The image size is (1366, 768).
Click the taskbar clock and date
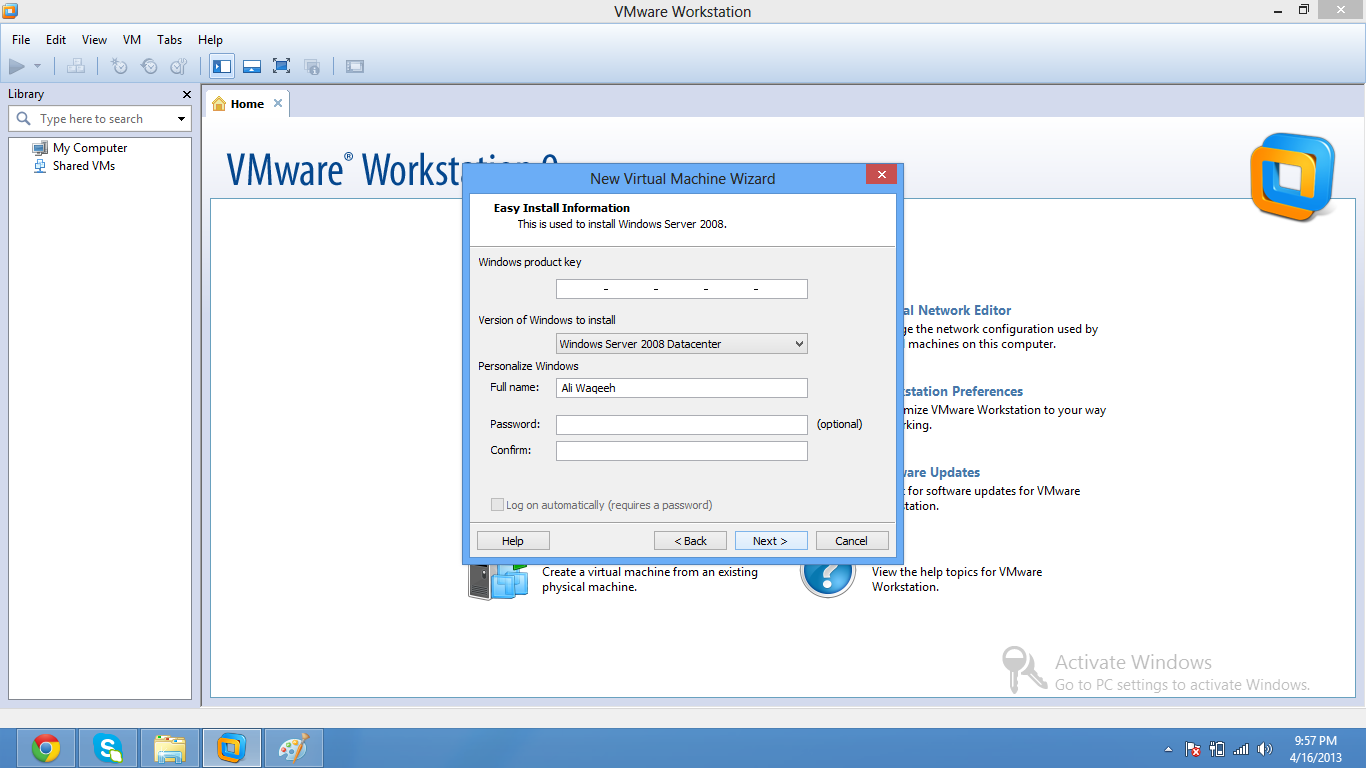(1315, 749)
